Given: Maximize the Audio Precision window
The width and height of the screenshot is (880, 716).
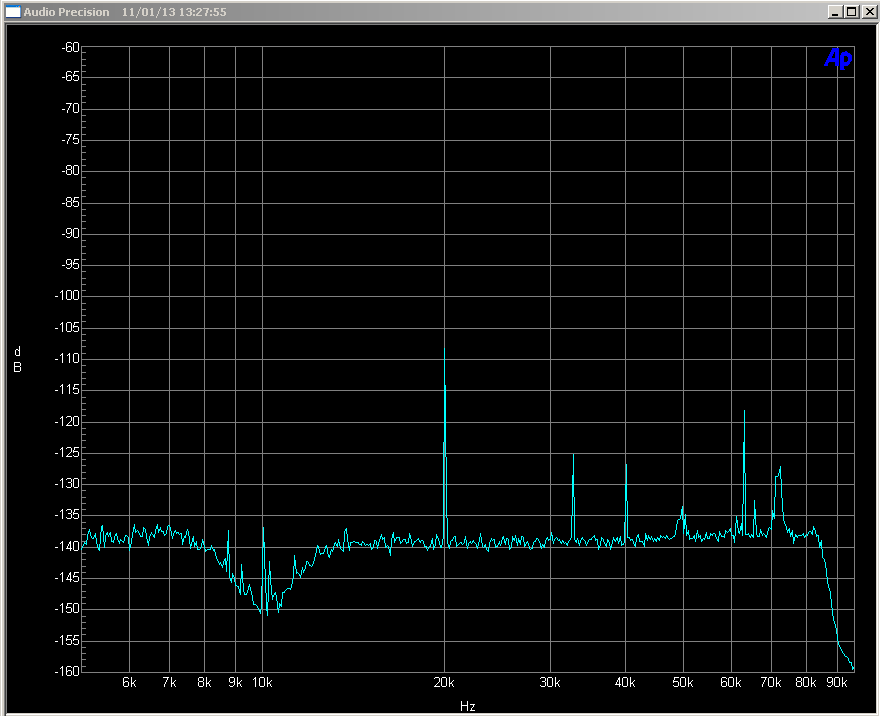Looking at the screenshot, I should (851, 12).
